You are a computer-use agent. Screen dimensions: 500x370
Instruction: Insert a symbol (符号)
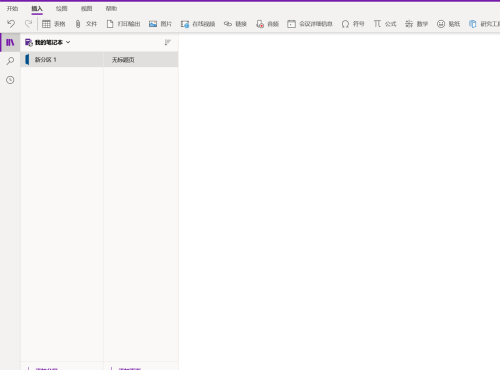353,24
